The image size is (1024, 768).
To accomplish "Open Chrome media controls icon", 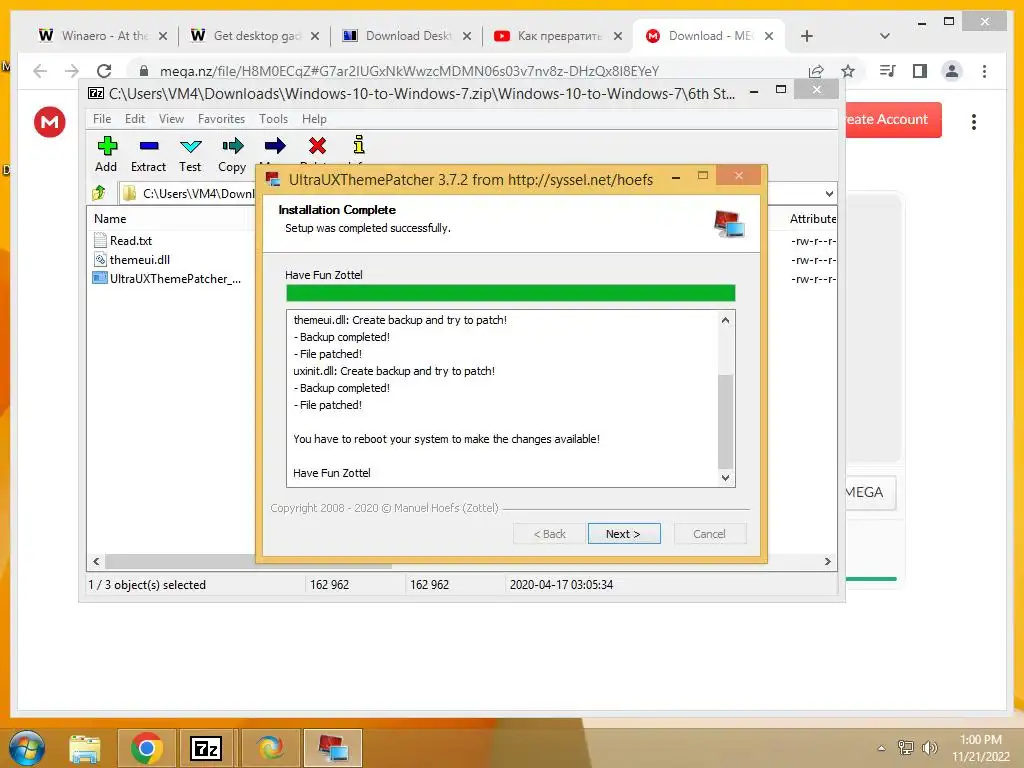I will tap(888, 71).
